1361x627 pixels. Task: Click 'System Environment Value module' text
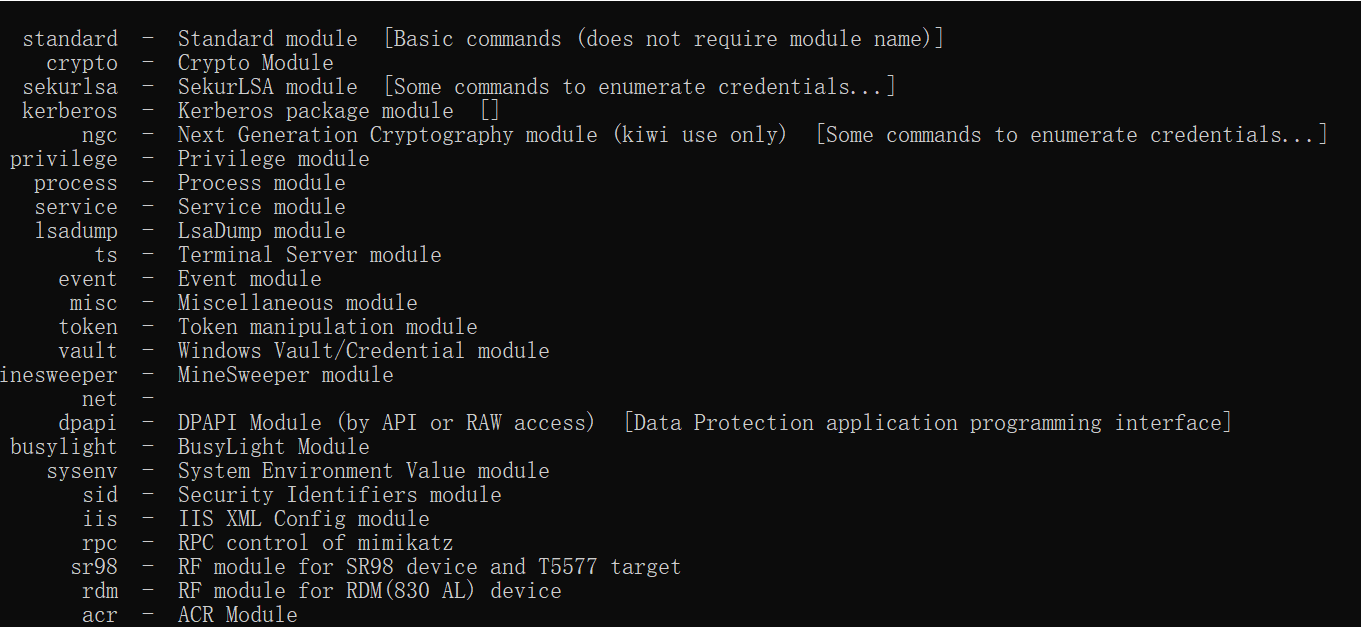[364, 471]
